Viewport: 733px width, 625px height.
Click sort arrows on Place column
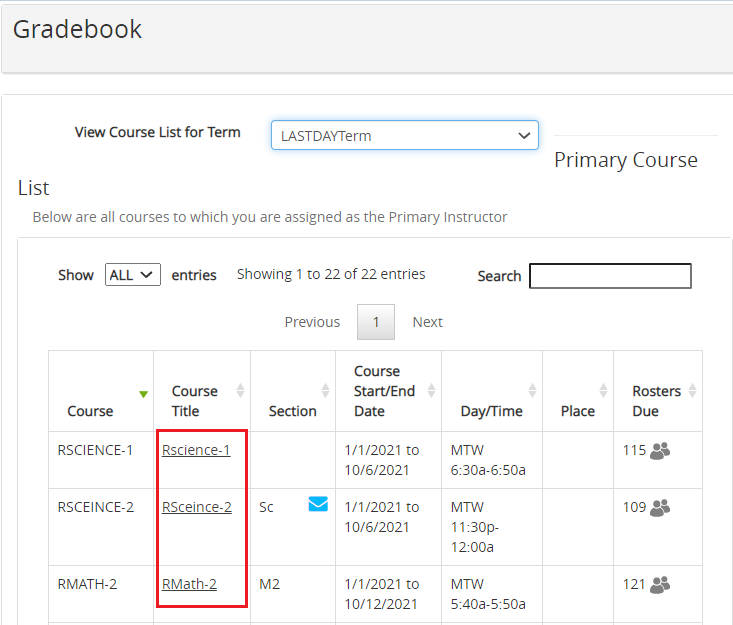[603, 391]
